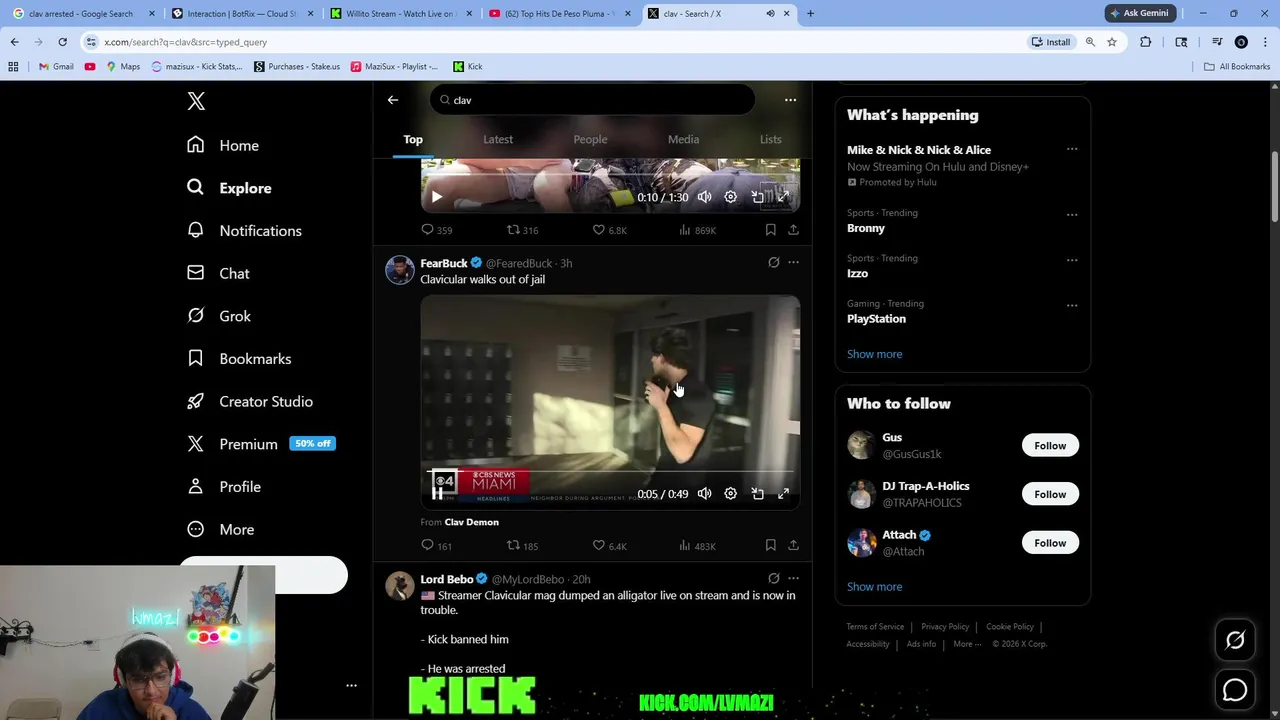Viewport: 1280px width, 720px height.
Task: Open options for Mike & Nick promoted trend
Action: [1072, 149]
